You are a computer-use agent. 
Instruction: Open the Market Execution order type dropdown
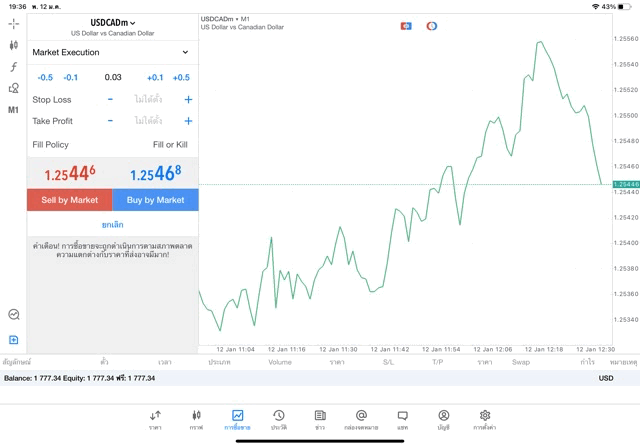[x=111, y=52]
